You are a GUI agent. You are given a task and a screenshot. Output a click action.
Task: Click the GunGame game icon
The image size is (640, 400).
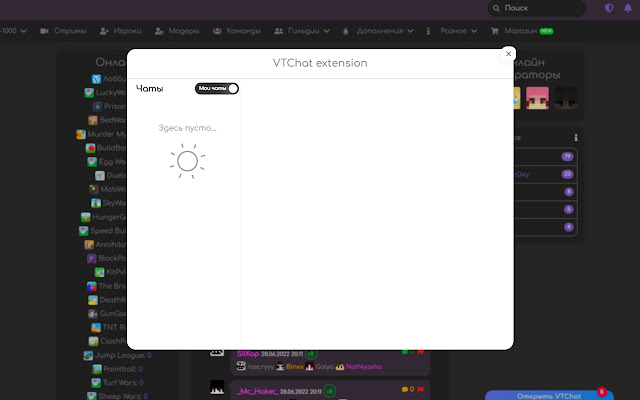93,313
